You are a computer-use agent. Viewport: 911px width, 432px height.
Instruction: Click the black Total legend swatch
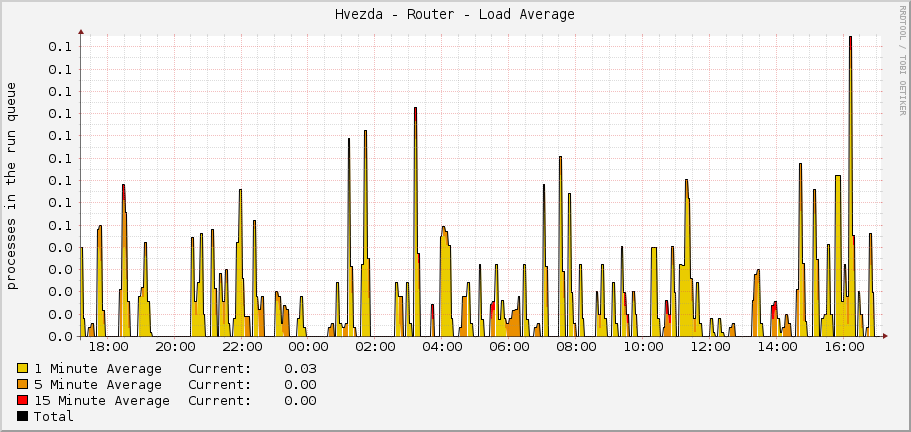22,417
